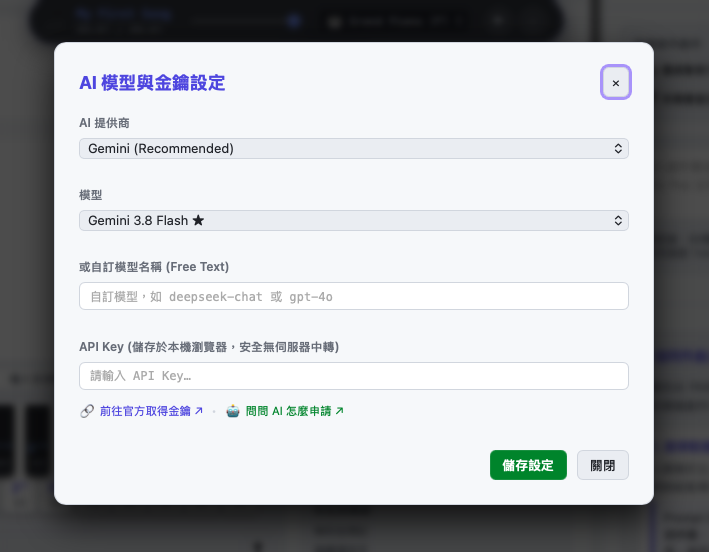The width and height of the screenshot is (709, 552).
Task: Click the AI 提供商 label
Action: point(104,123)
